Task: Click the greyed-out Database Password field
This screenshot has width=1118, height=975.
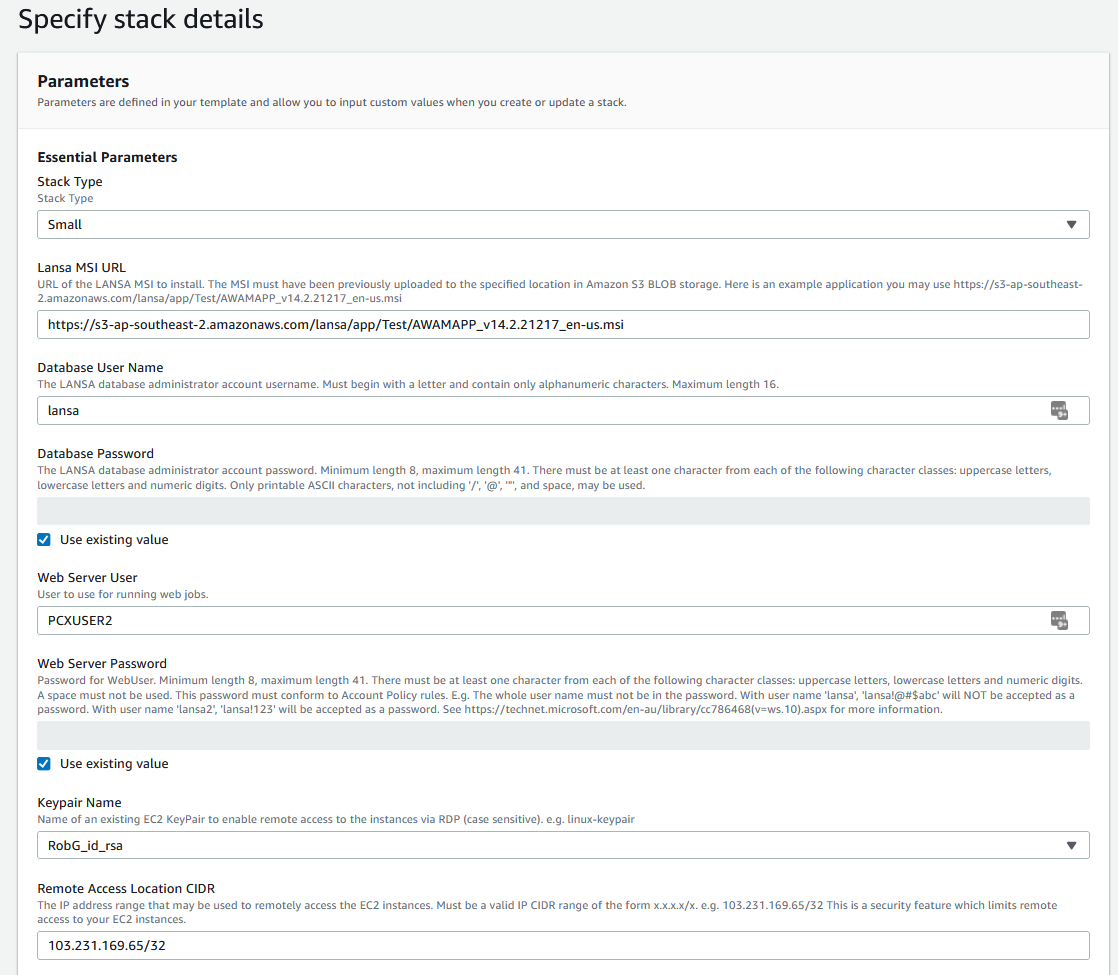Action: 563,511
